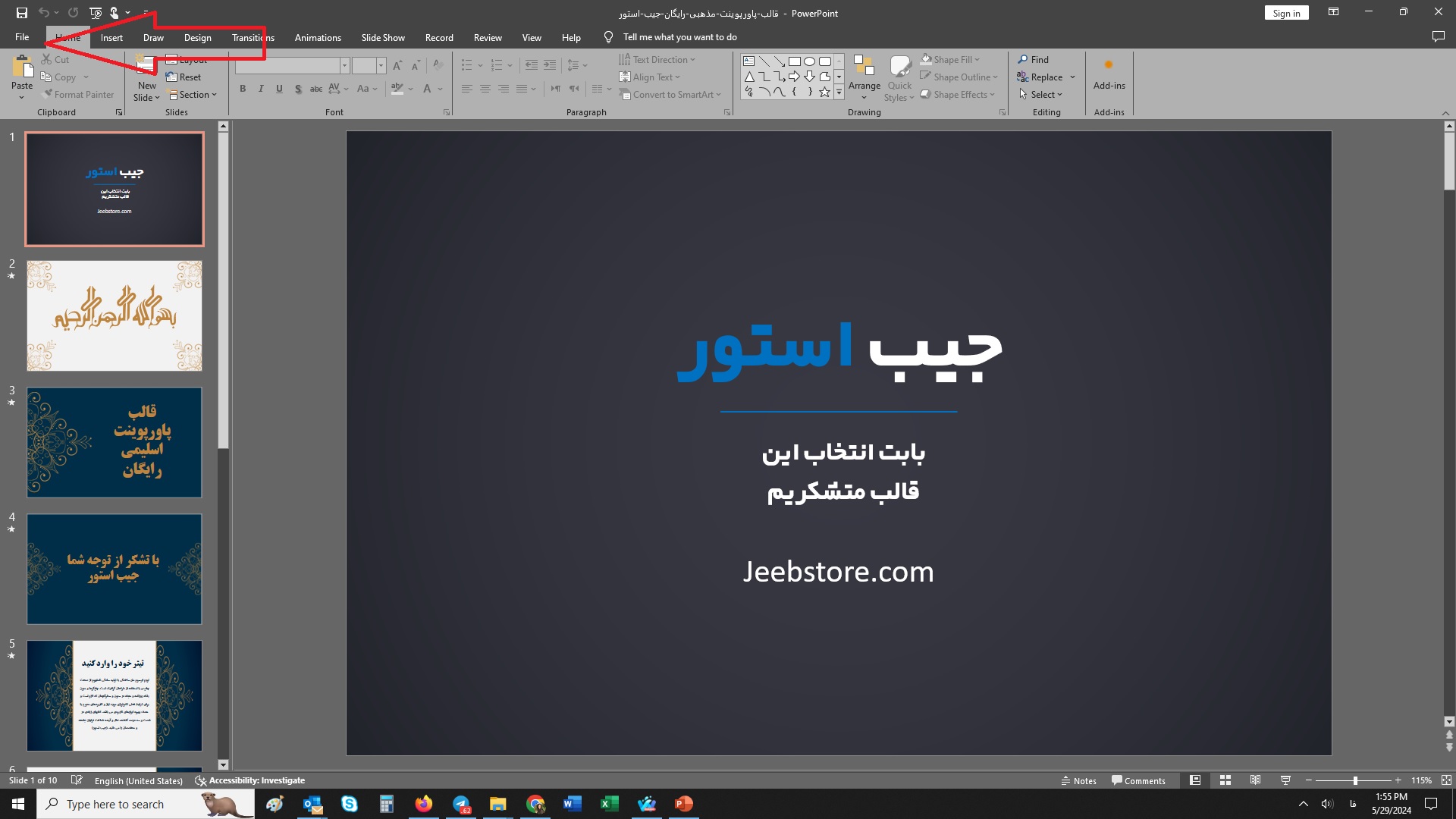Expand the shapes gallery More arrow
1456x819 pixels.
tap(839, 93)
